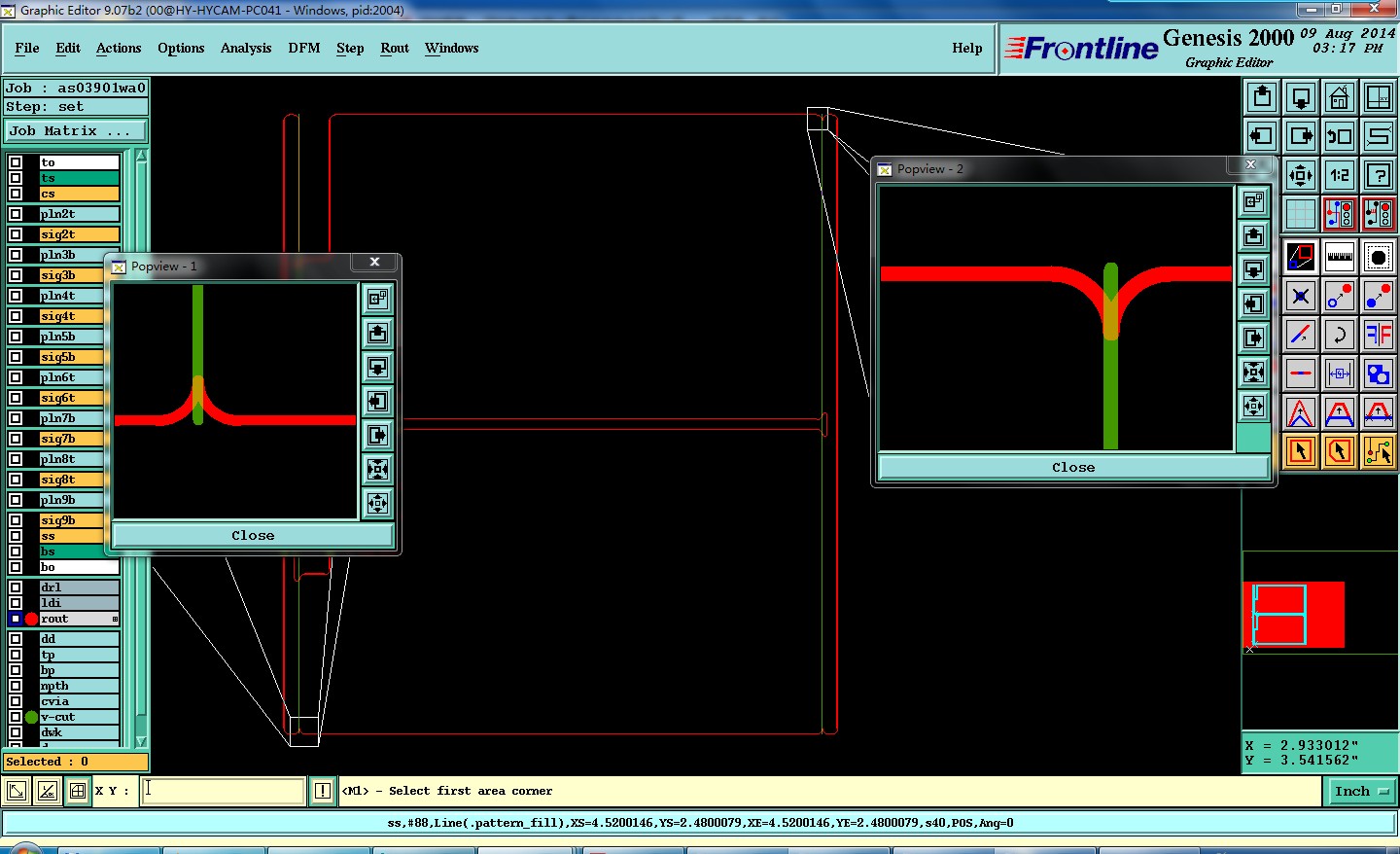This screenshot has height=854, width=1400.
Task: Open the Rout menu
Action: (395, 48)
